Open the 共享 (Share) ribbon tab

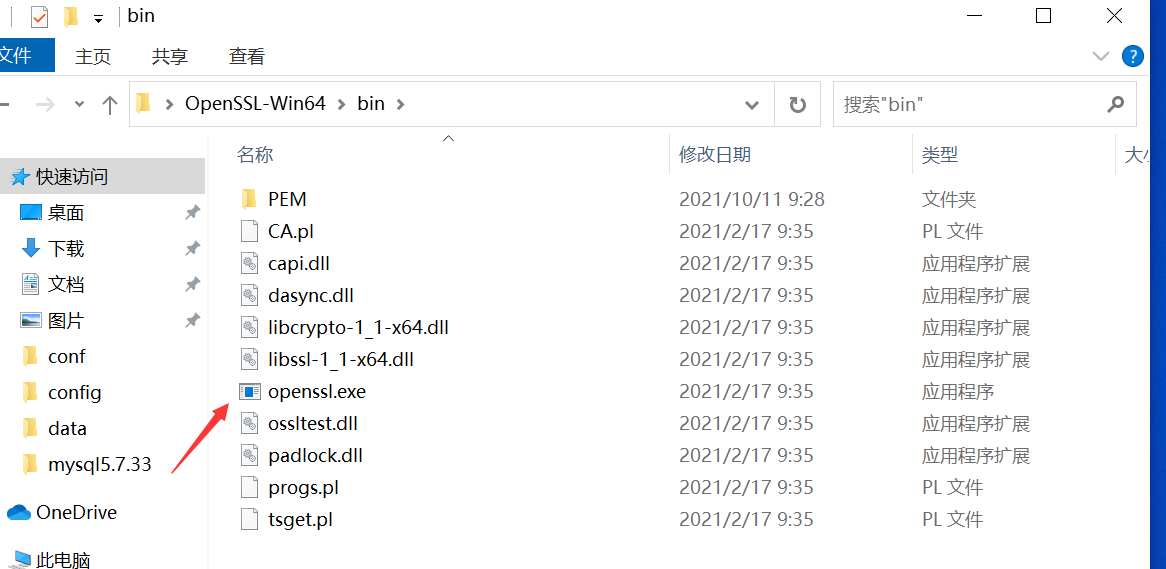tap(170, 56)
